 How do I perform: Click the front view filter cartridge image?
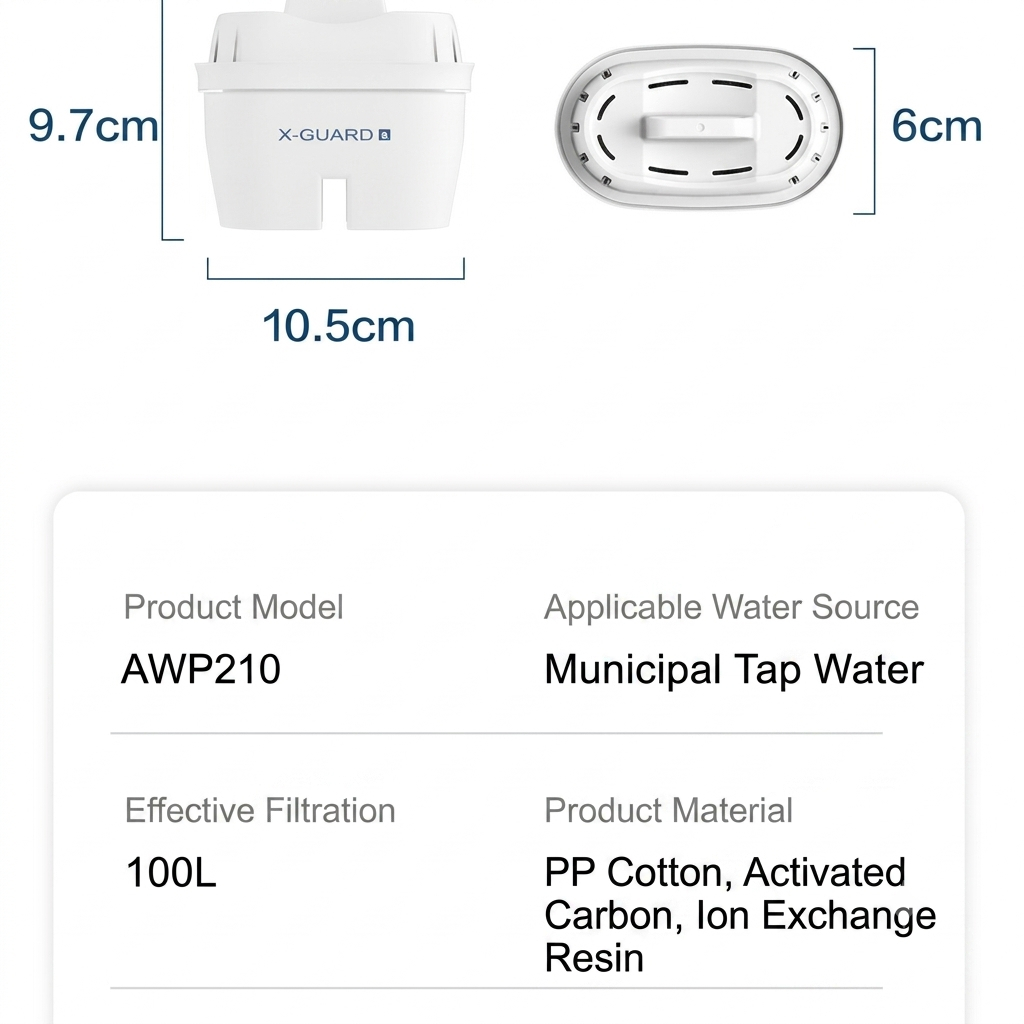(x=334, y=115)
